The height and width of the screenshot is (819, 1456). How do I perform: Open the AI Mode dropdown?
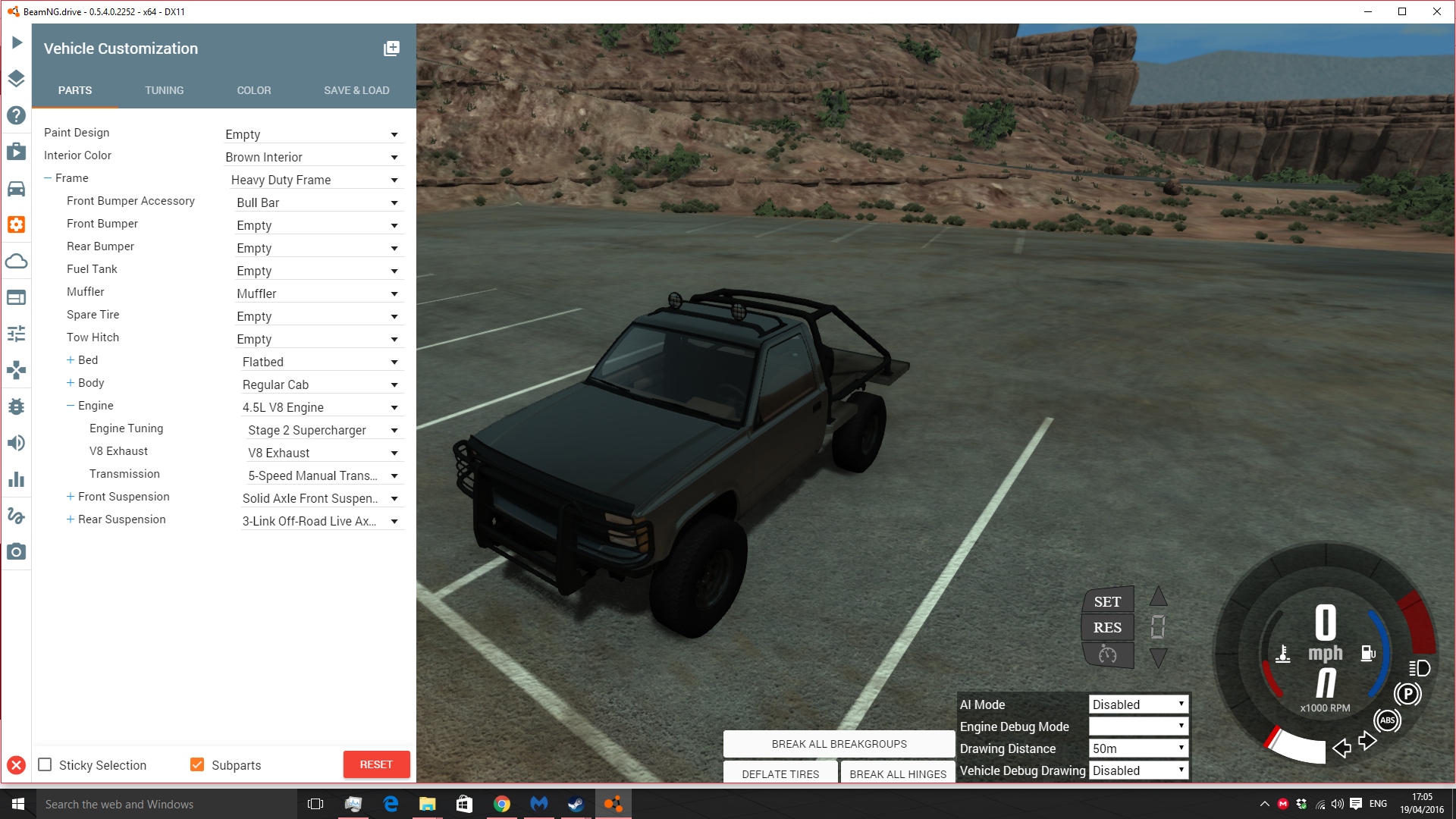pos(1138,704)
